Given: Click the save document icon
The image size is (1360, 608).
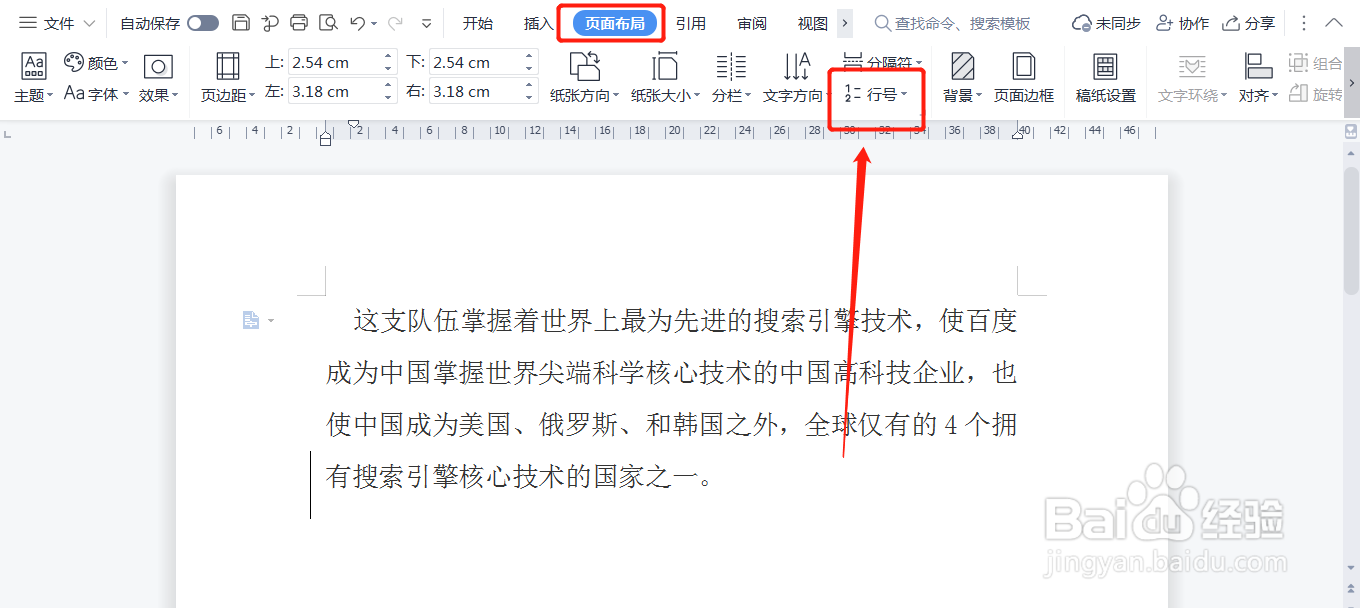Looking at the screenshot, I should click(x=240, y=23).
